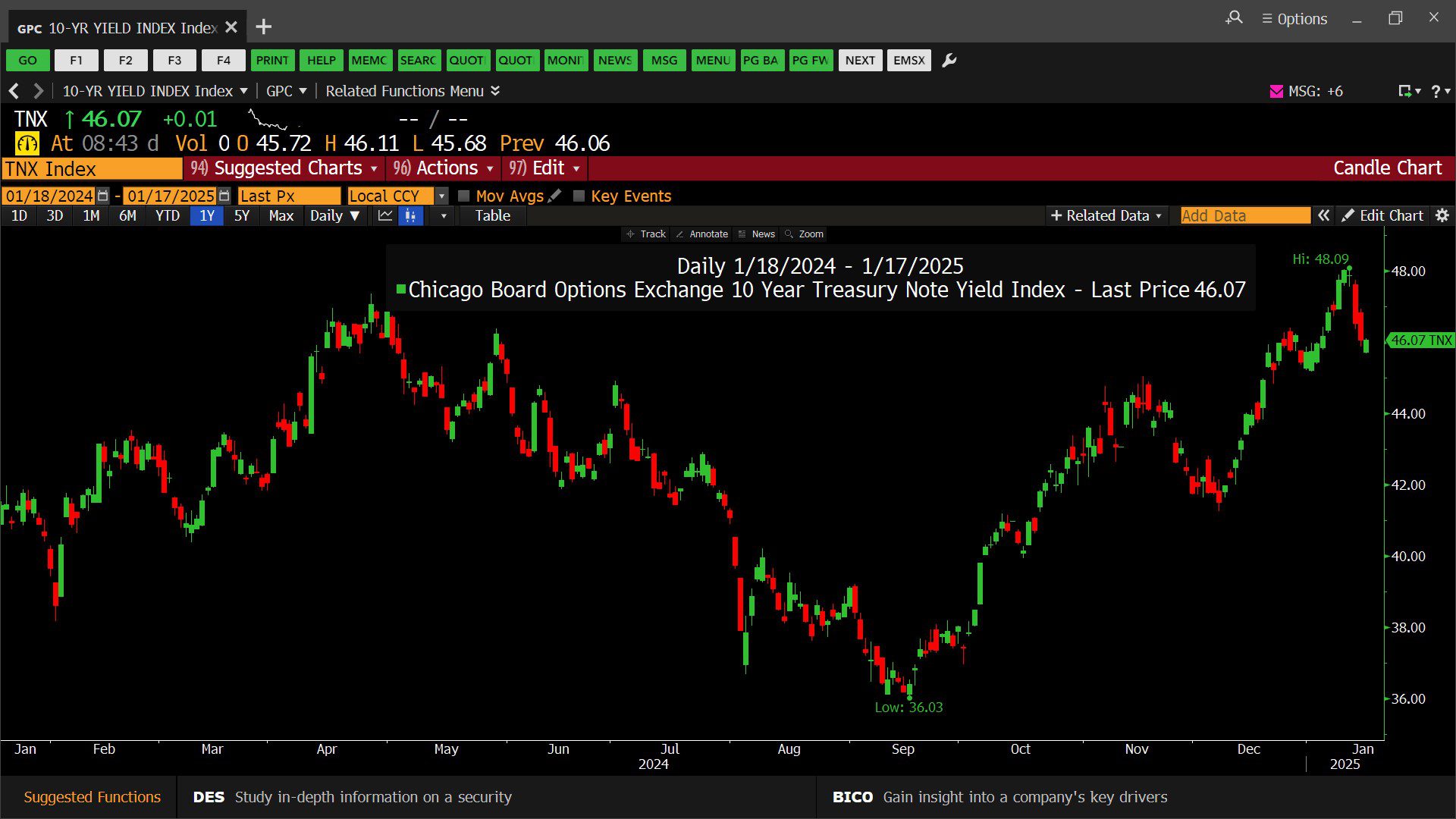Image resolution: width=1456 pixels, height=819 pixels.
Task: Switch to line chart type icon
Action: [385, 216]
